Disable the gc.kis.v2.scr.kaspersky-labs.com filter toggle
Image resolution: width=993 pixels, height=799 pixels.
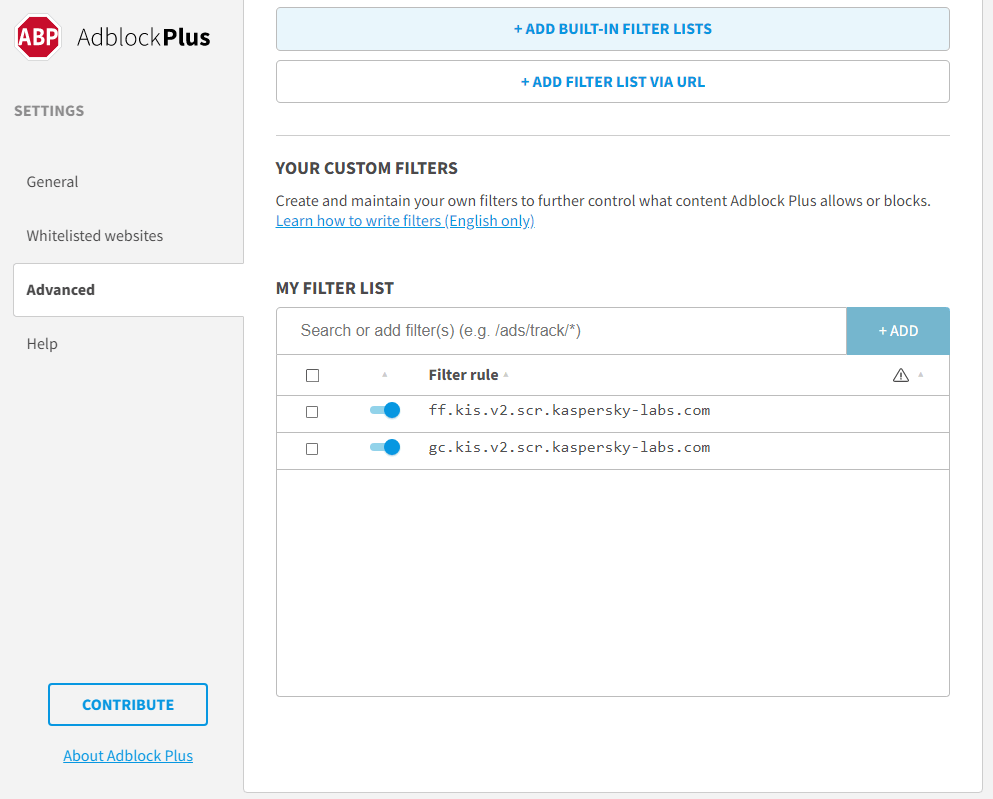(385, 447)
